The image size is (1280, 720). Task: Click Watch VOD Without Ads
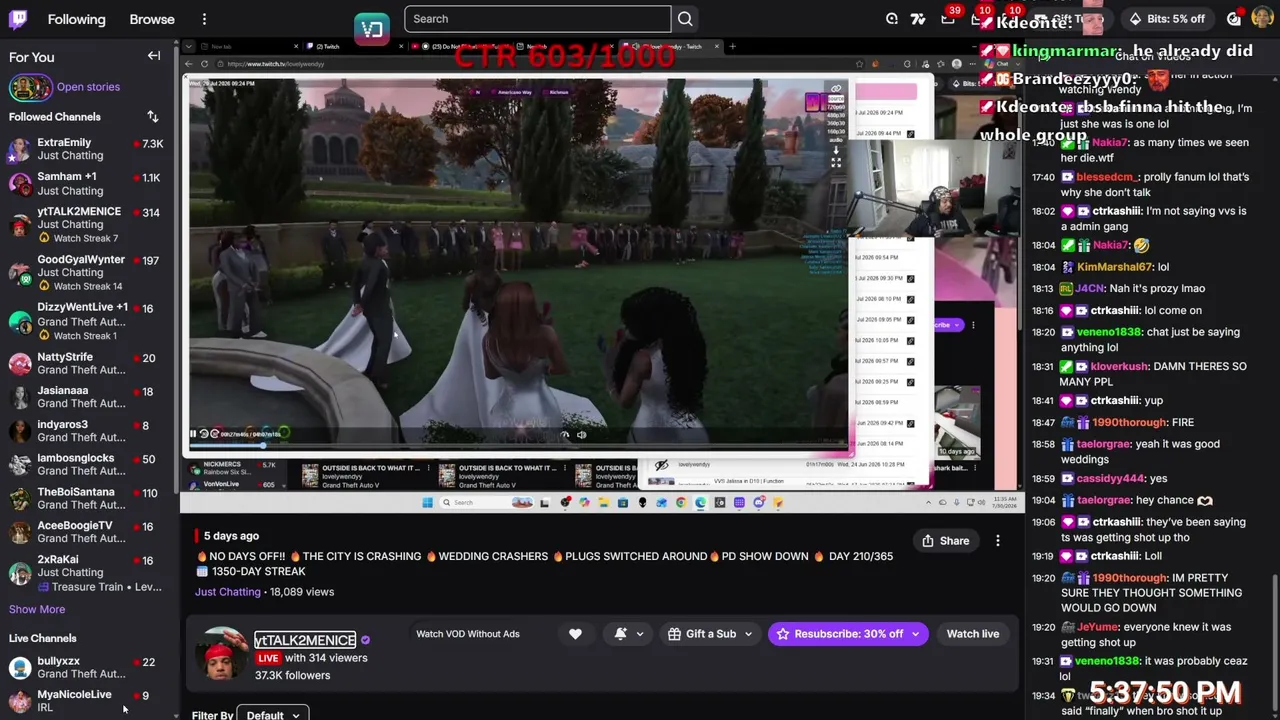point(468,633)
